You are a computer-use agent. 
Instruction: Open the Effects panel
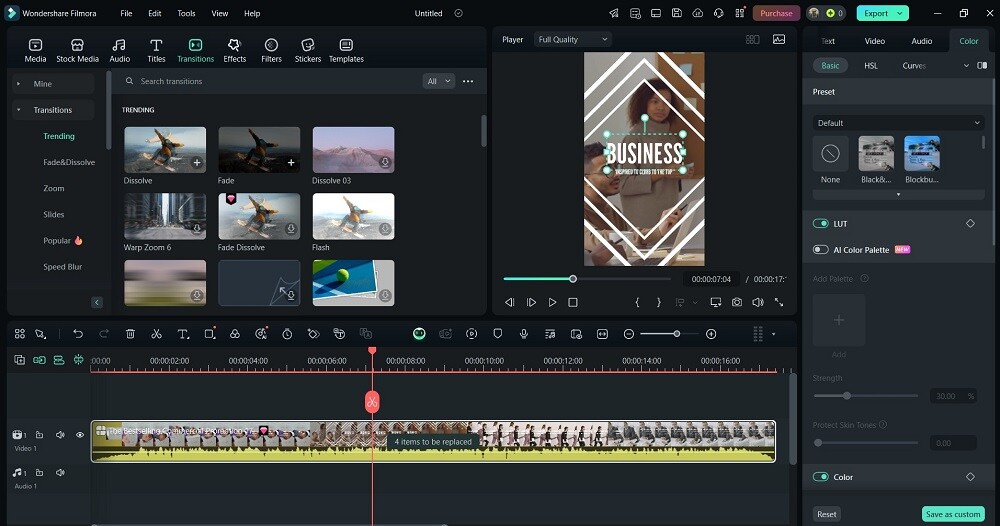(x=234, y=50)
